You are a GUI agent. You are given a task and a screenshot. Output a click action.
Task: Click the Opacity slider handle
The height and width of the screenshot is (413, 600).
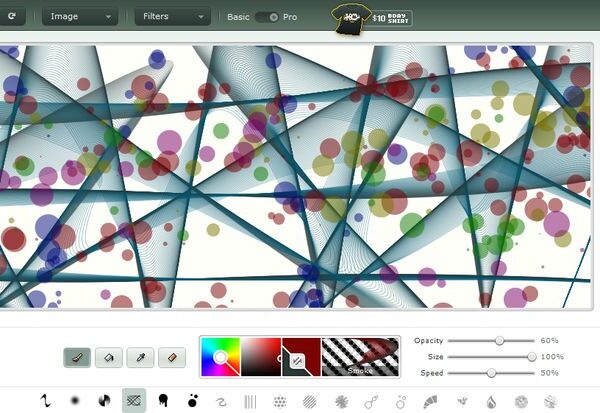pyautogui.click(x=499, y=341)
